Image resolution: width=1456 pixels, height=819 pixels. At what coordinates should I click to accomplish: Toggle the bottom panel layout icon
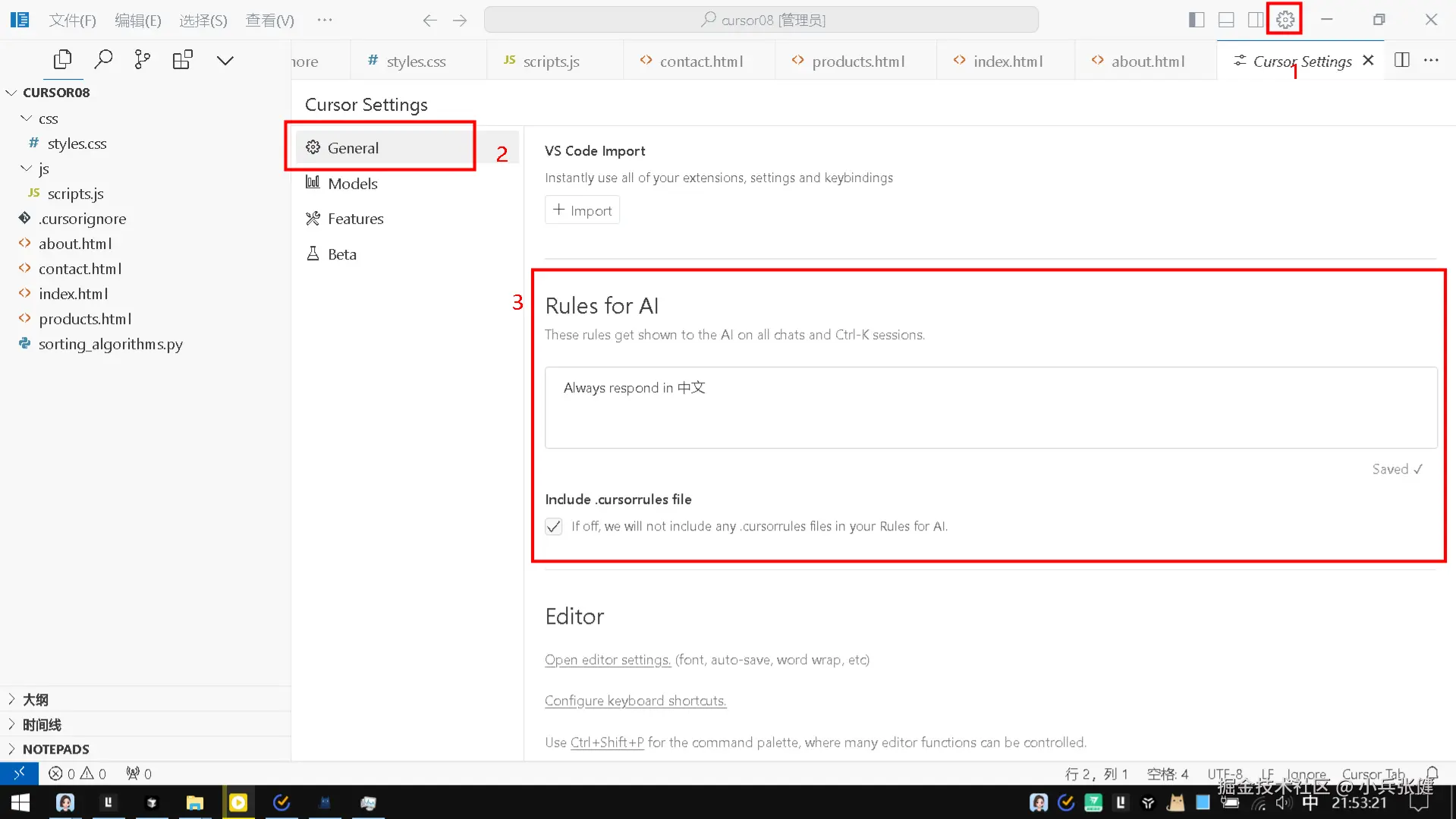[x=1226, y=20]
